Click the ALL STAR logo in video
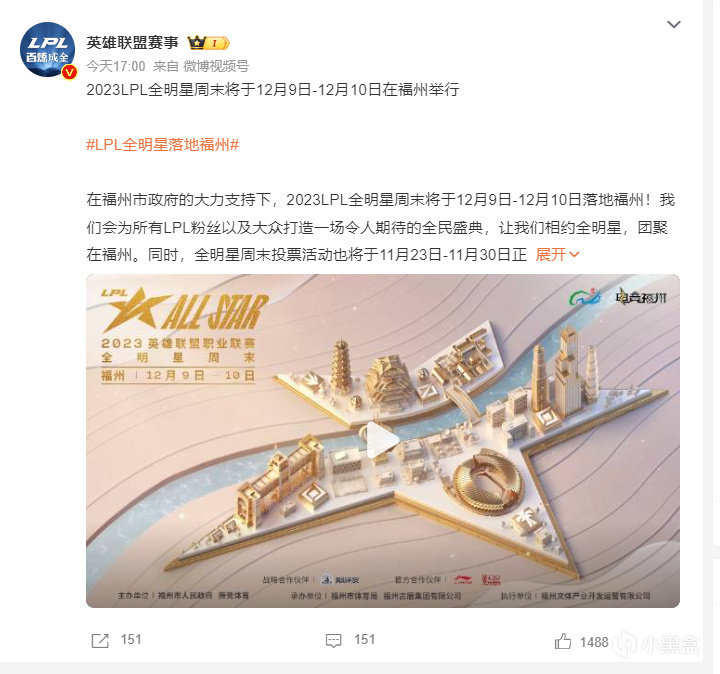This screenshot has height=674, width=720. (185, 309)
